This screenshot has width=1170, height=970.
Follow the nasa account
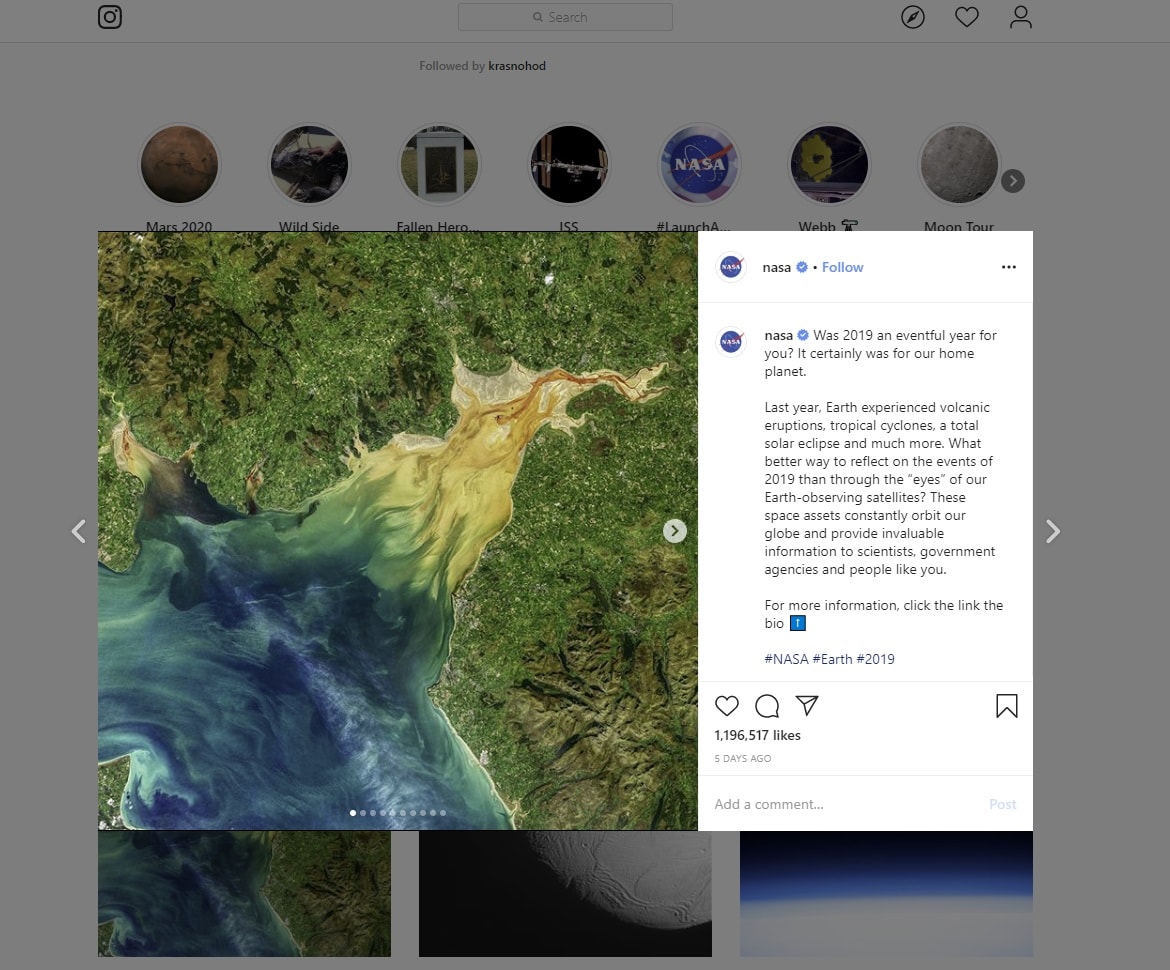[842, 267]
